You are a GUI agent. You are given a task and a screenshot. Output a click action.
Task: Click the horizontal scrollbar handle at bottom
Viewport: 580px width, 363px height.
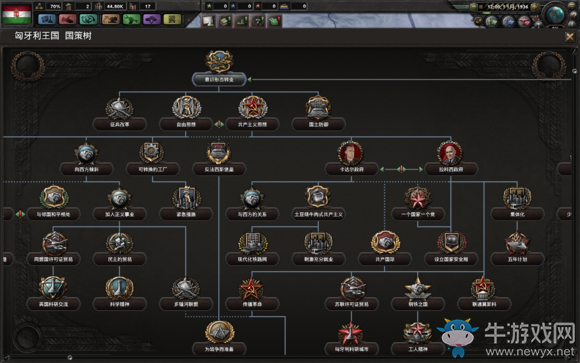(70, 357)
